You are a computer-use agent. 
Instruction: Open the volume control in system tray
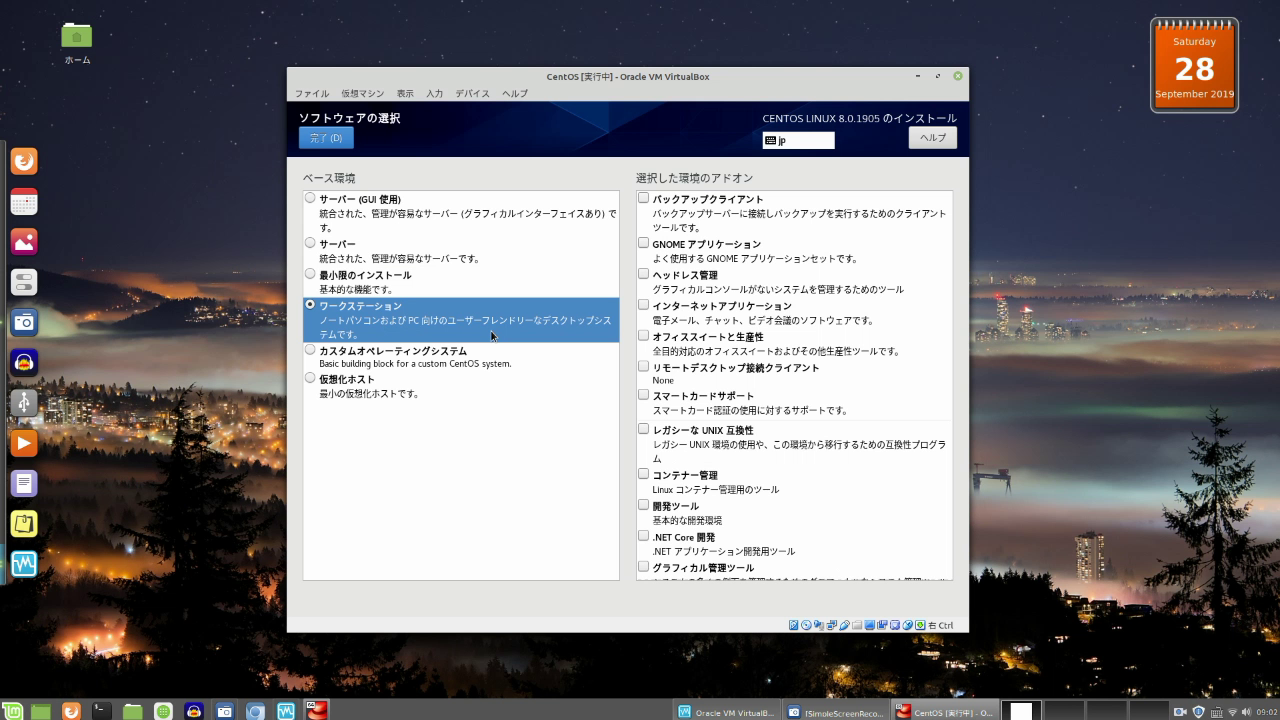click(x=1247, y=712)
